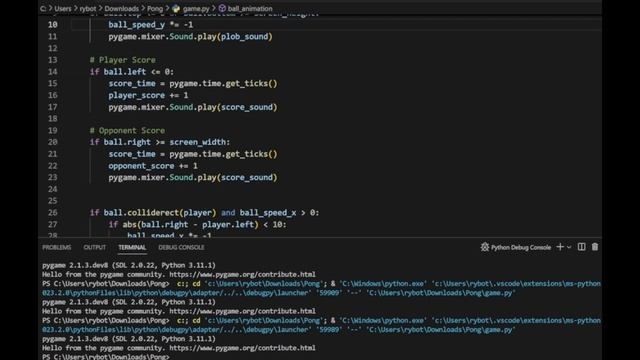640x360 pixels.
Task: Click the '# Opponent Score' comment
Action: tap(127, 131)
